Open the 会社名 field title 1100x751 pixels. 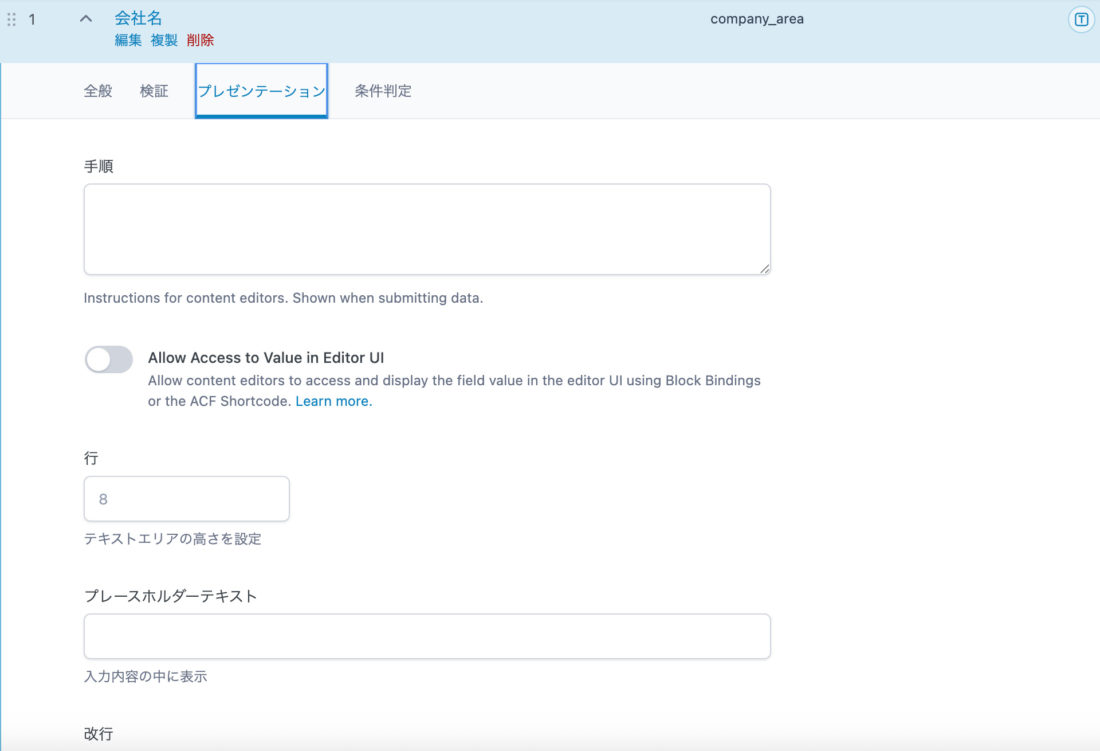pyautogui.click(x=138, y=16)
